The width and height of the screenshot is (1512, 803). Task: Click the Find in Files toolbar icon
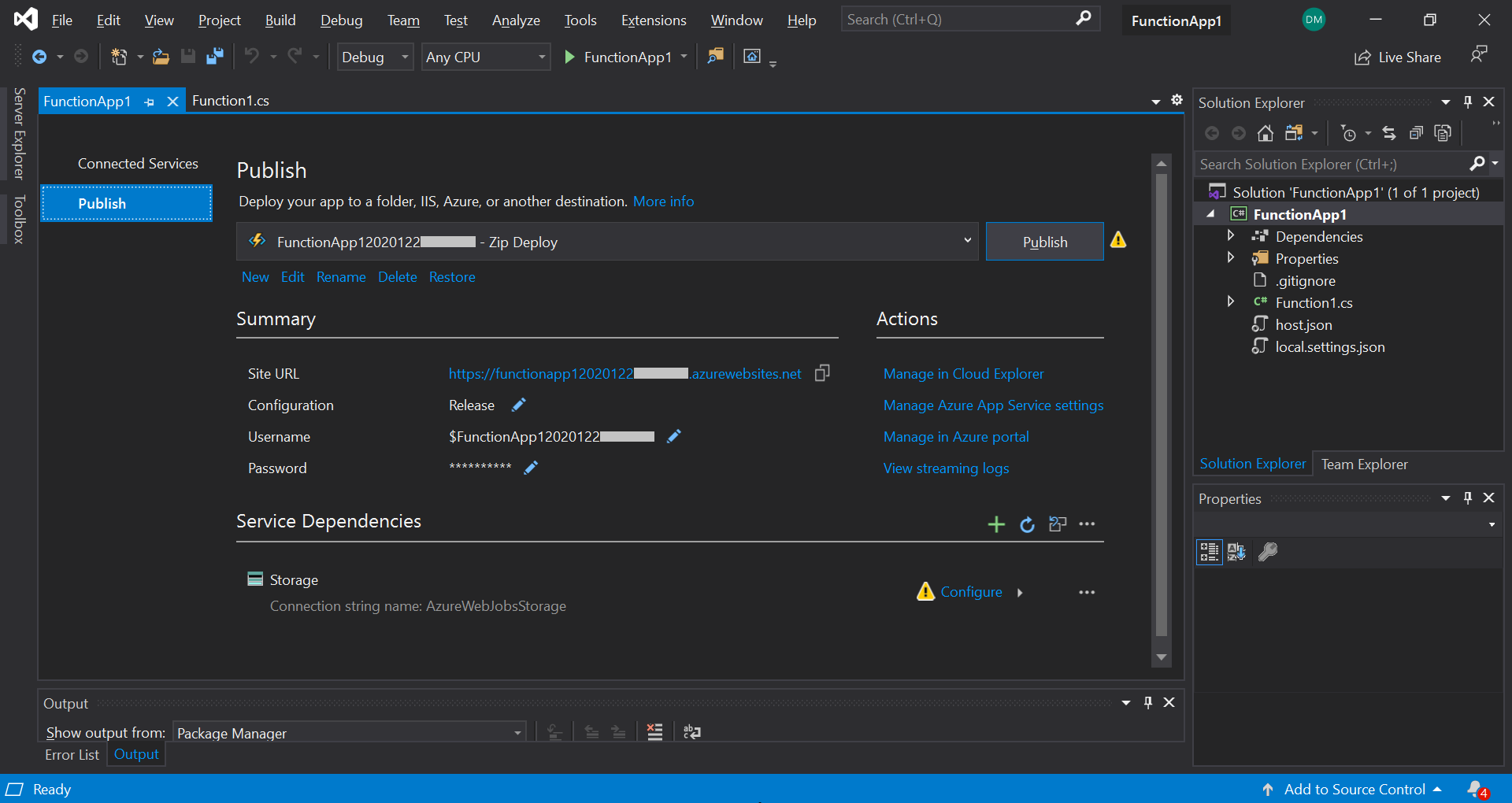tap(715, 57)
